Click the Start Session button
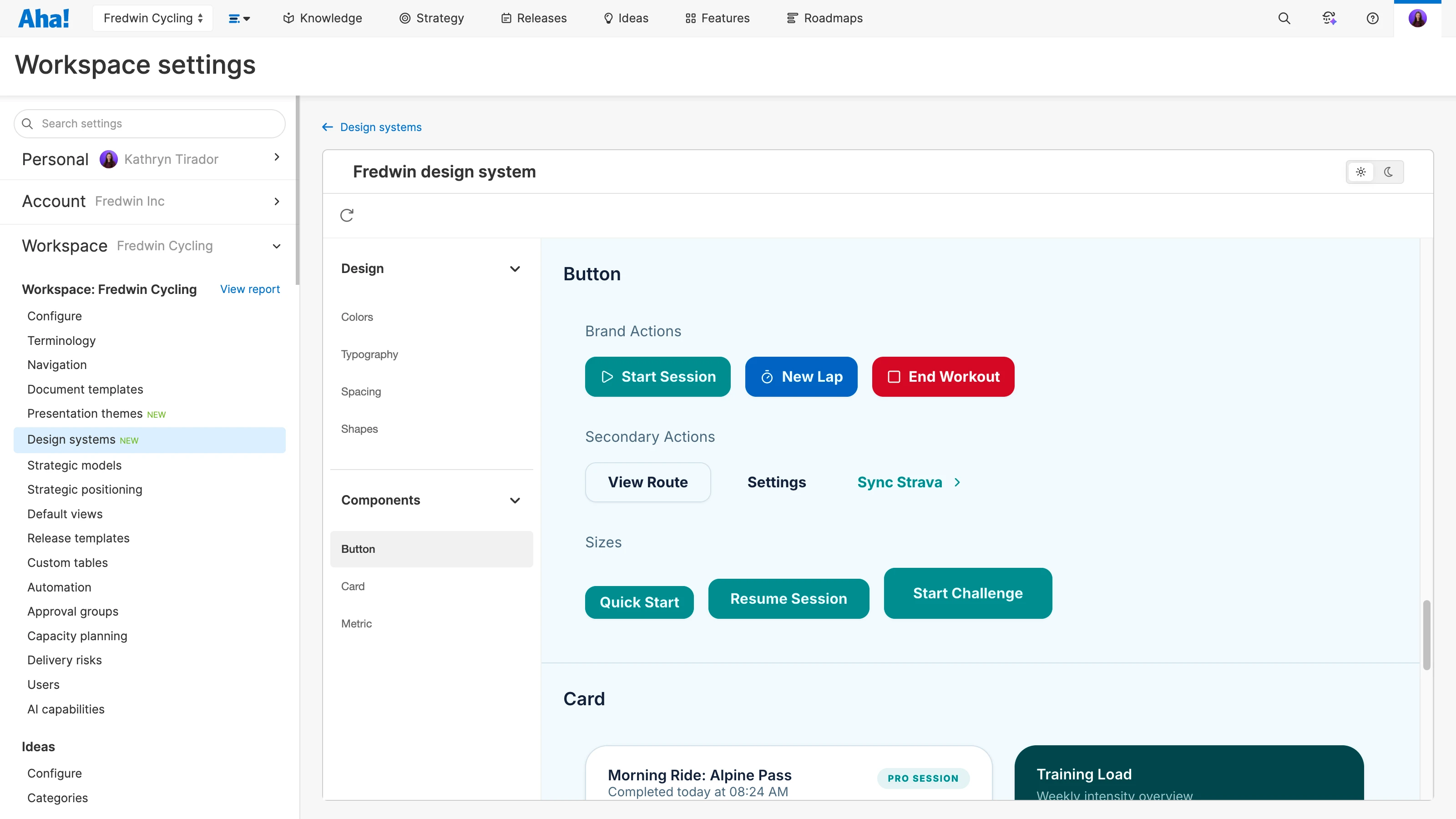Viewport: 1456px width, 819px height. coord(657,376)
